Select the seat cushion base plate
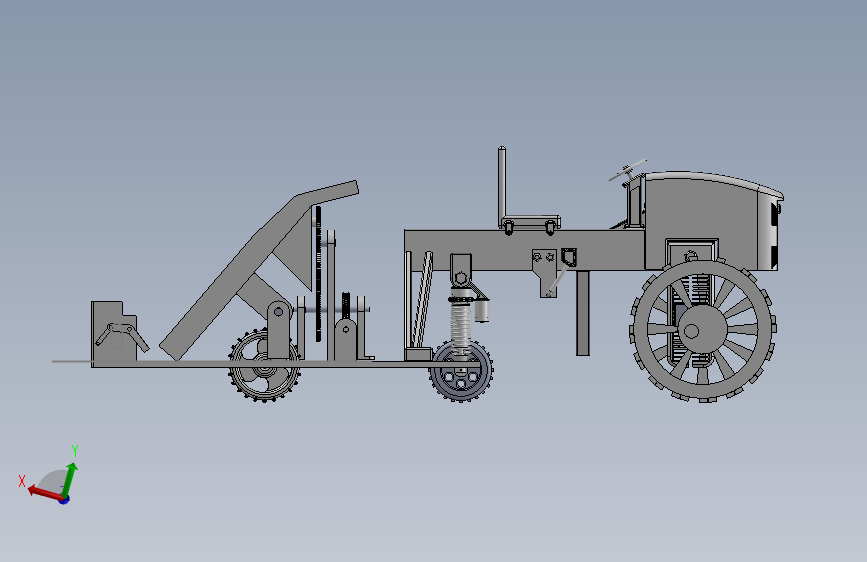This screenshot has height=562, width=867. click(x=530, y=221)
